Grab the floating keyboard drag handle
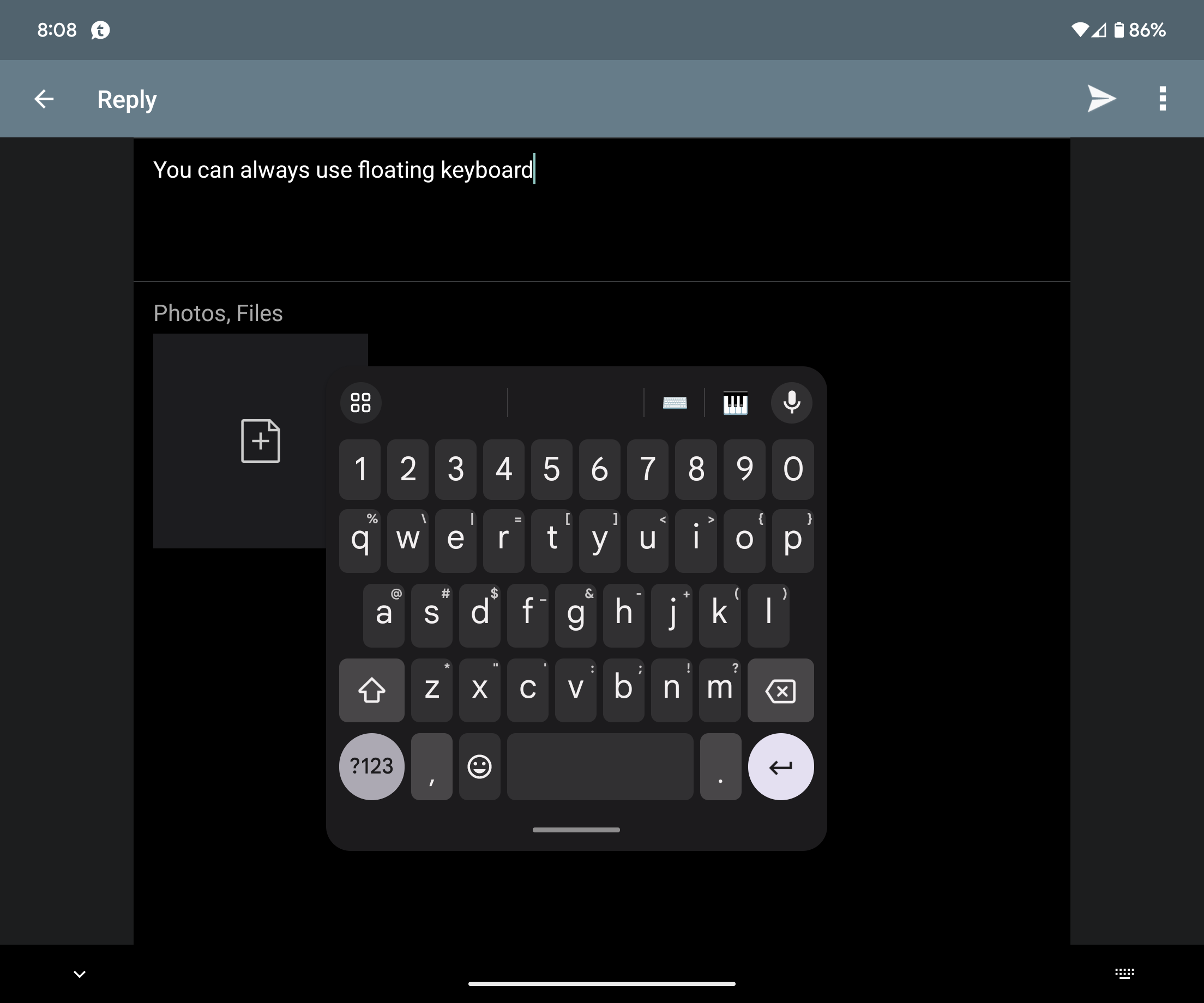The width and height of the screenshot is (1204, 1003). (576, 829)
